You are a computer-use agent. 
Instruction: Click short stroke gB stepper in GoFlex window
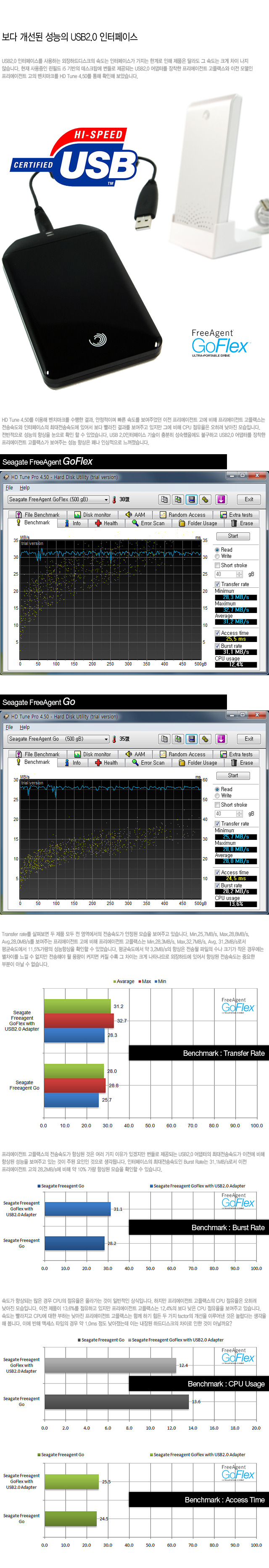240,574
